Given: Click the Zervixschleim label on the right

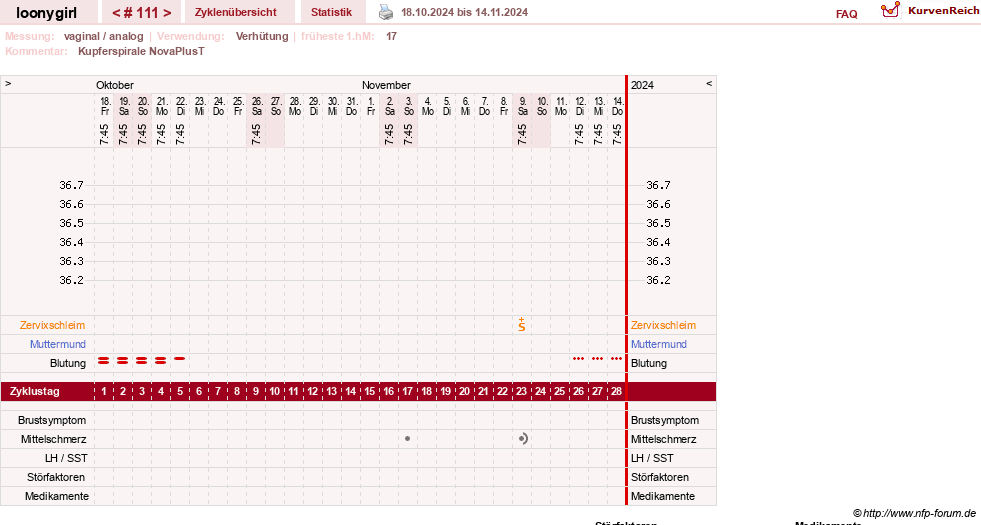Looking at the screenshot, I should pos(663,325).
